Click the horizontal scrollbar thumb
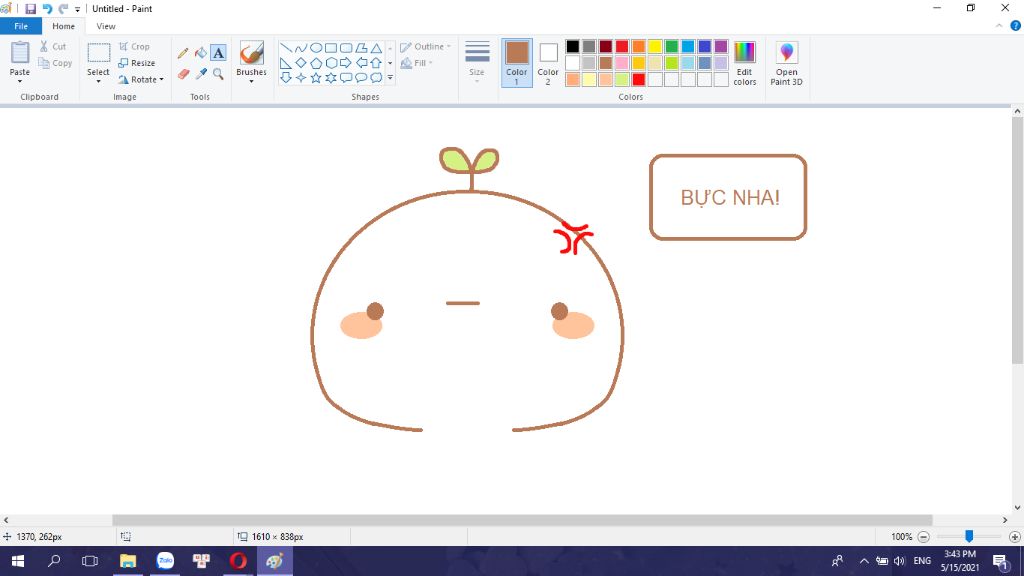The height and width of the screenshot is (576, 1024). (x=522, y=520)
